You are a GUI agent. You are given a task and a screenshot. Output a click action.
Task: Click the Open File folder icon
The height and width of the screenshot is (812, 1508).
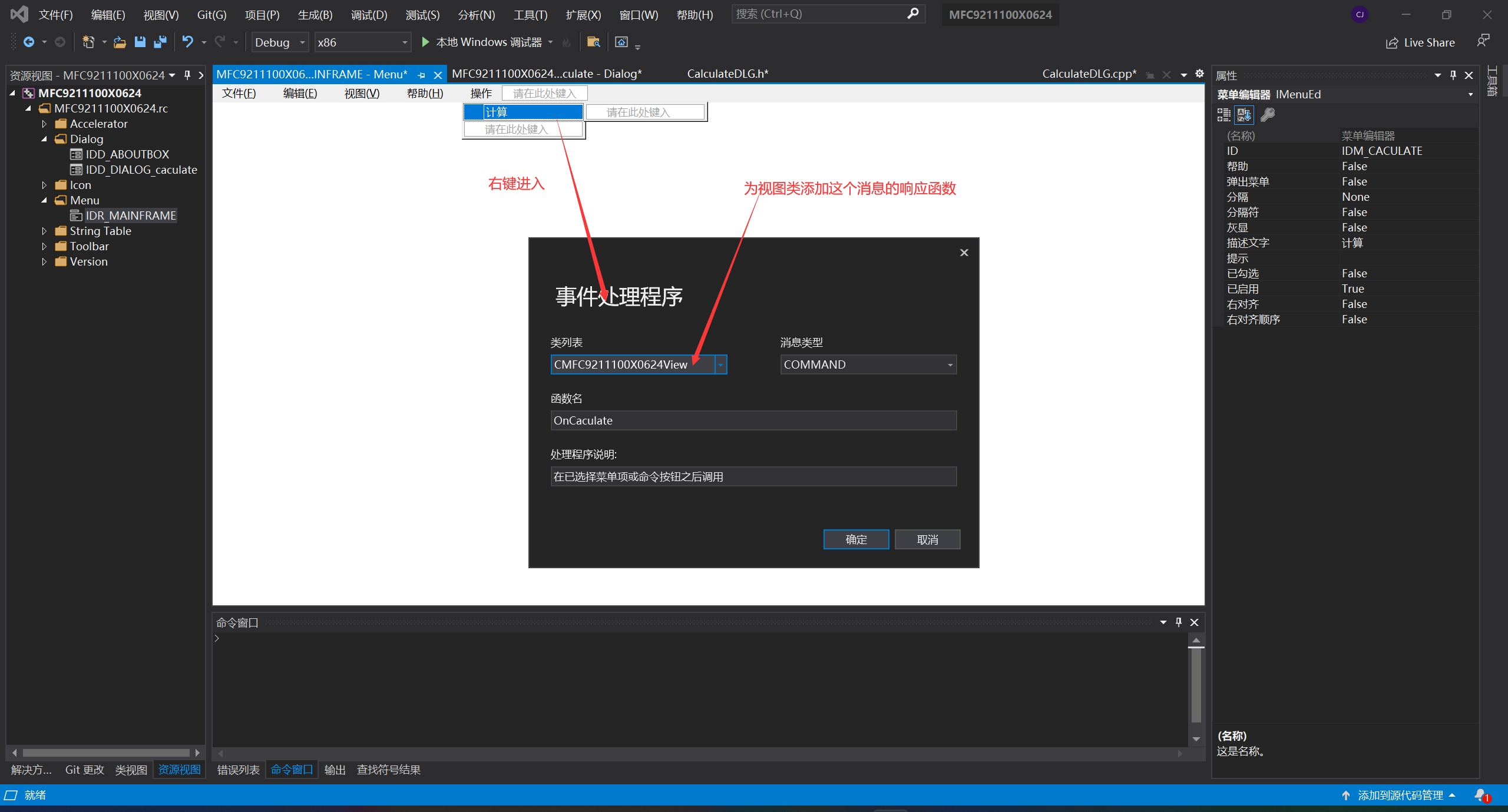pyautogui.click(x=120, y=42)
